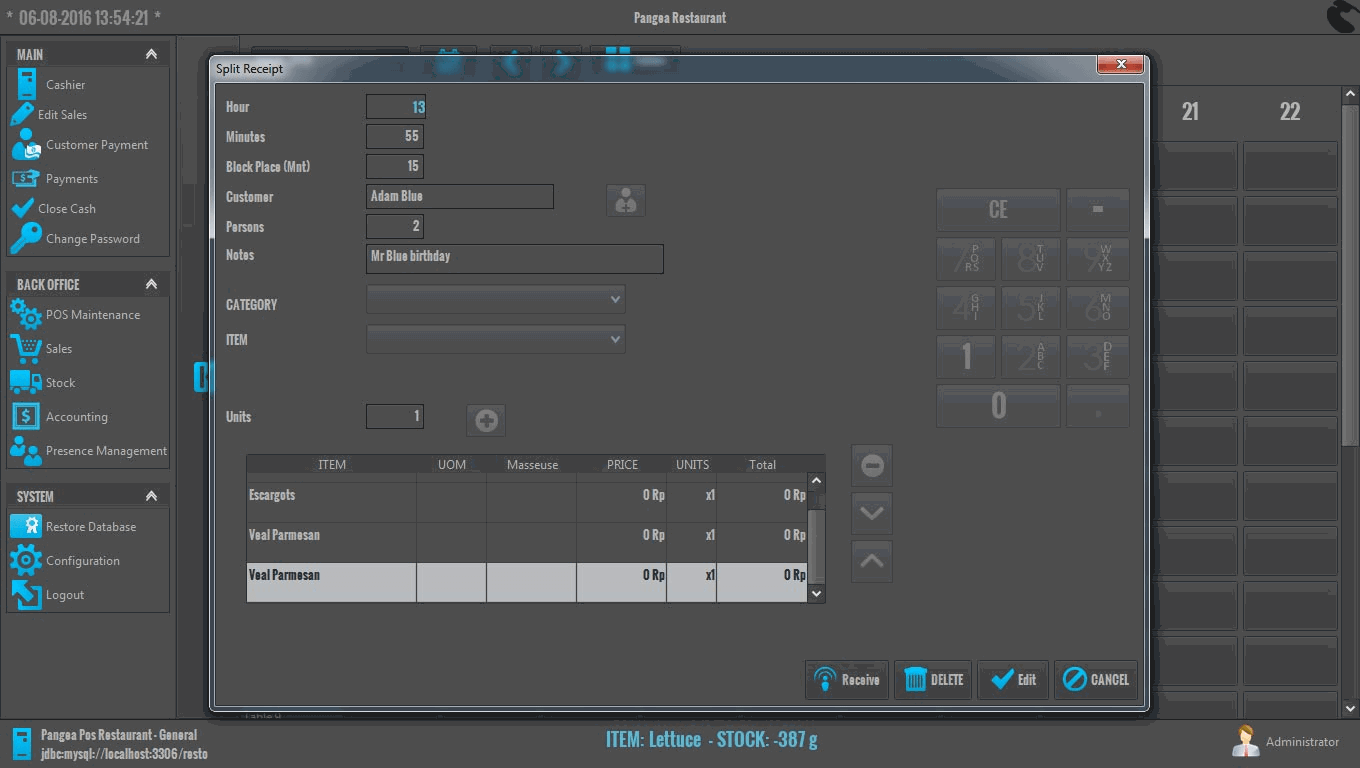The height and width of the screenshot is (768, 1360).
Task: Open Stock in Back Office
Action: 60,383
